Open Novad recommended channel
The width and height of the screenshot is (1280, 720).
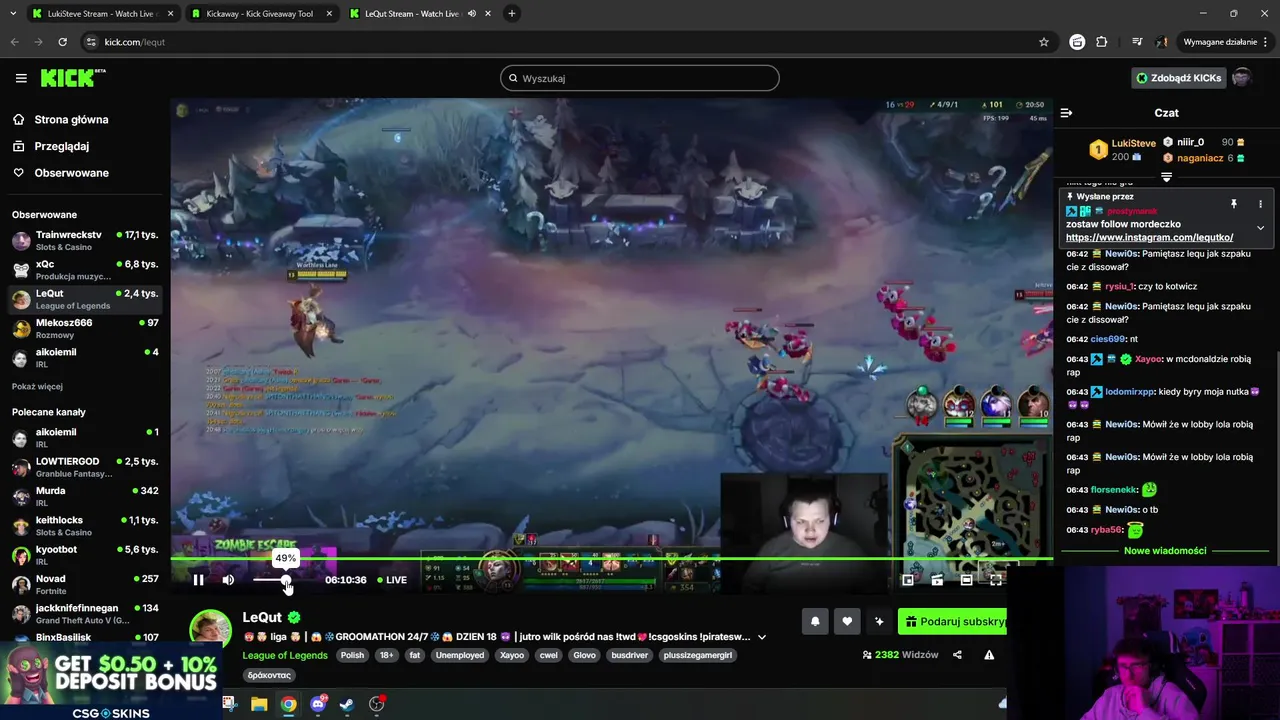(x=85, y=584)
